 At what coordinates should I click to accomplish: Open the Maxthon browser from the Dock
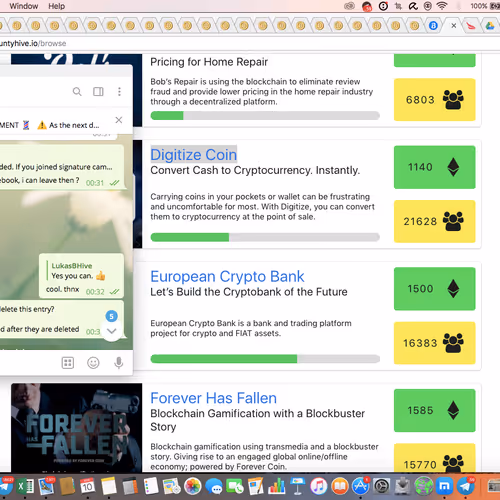(444, 487)
